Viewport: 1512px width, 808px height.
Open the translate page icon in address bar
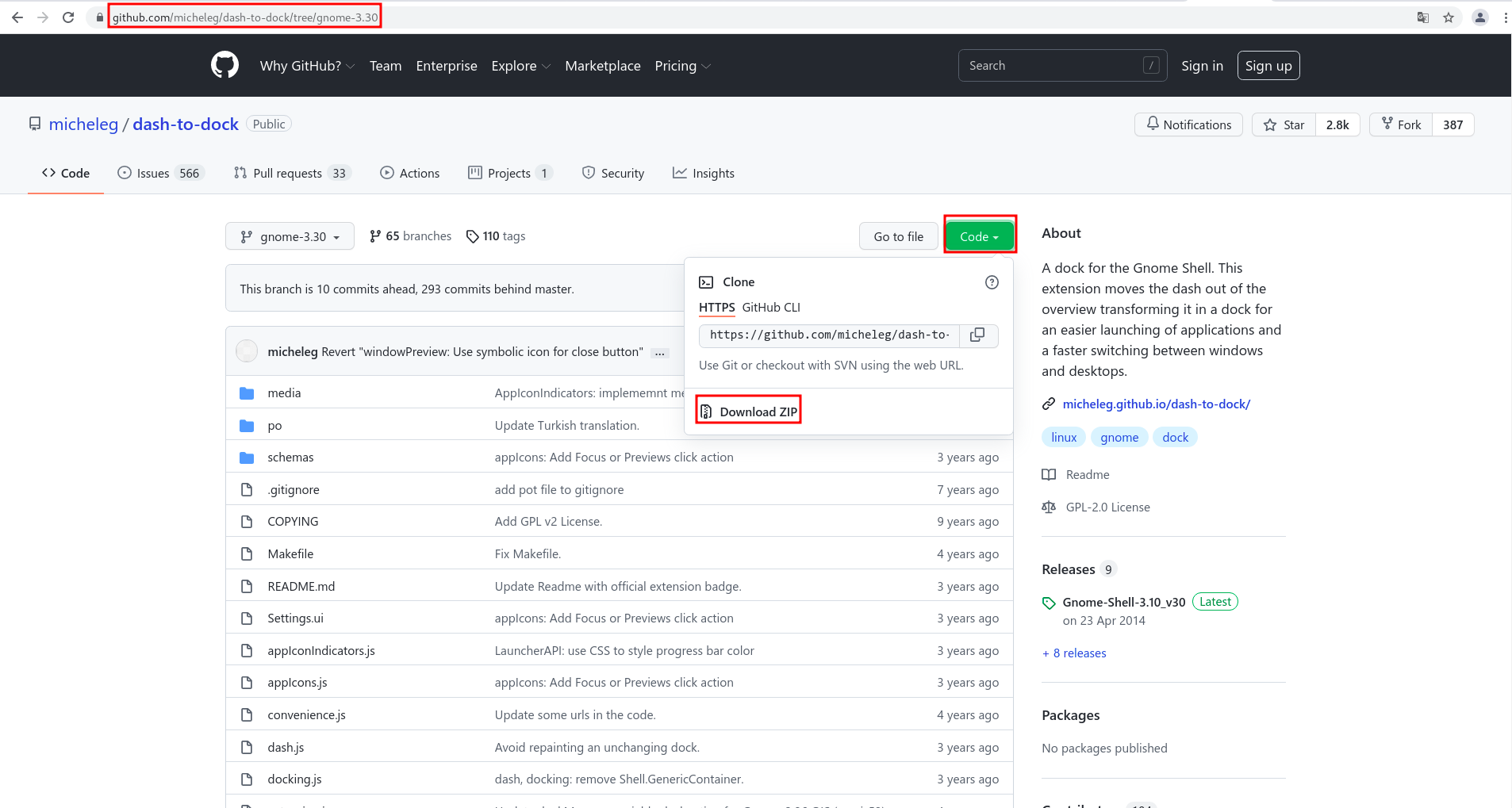(1423, 17)
